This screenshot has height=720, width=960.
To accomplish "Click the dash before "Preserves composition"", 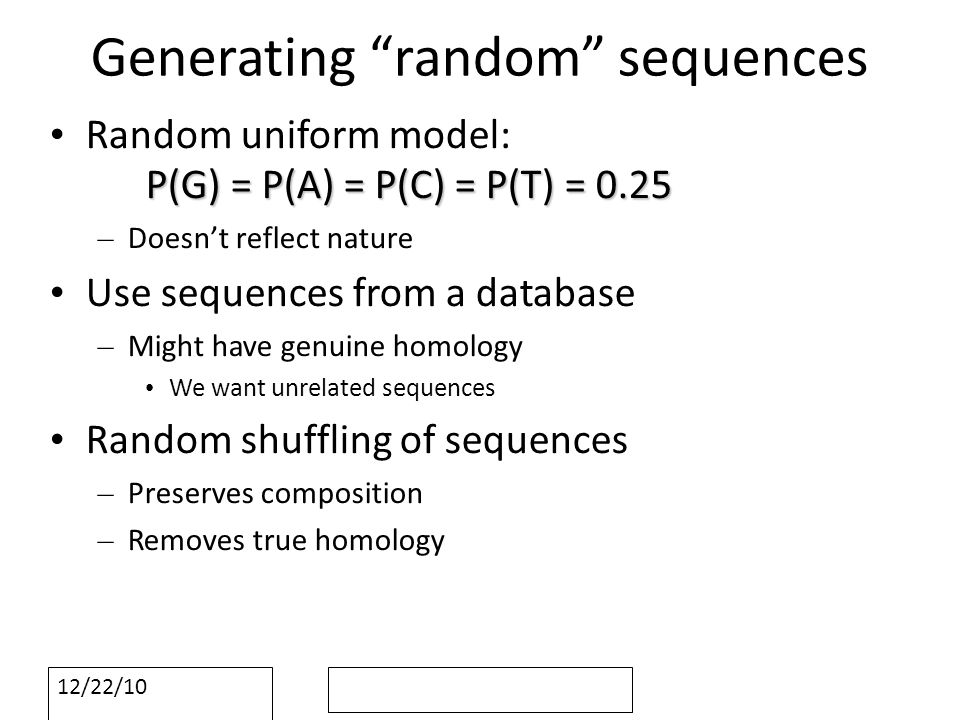I will [x=106, y=495].
